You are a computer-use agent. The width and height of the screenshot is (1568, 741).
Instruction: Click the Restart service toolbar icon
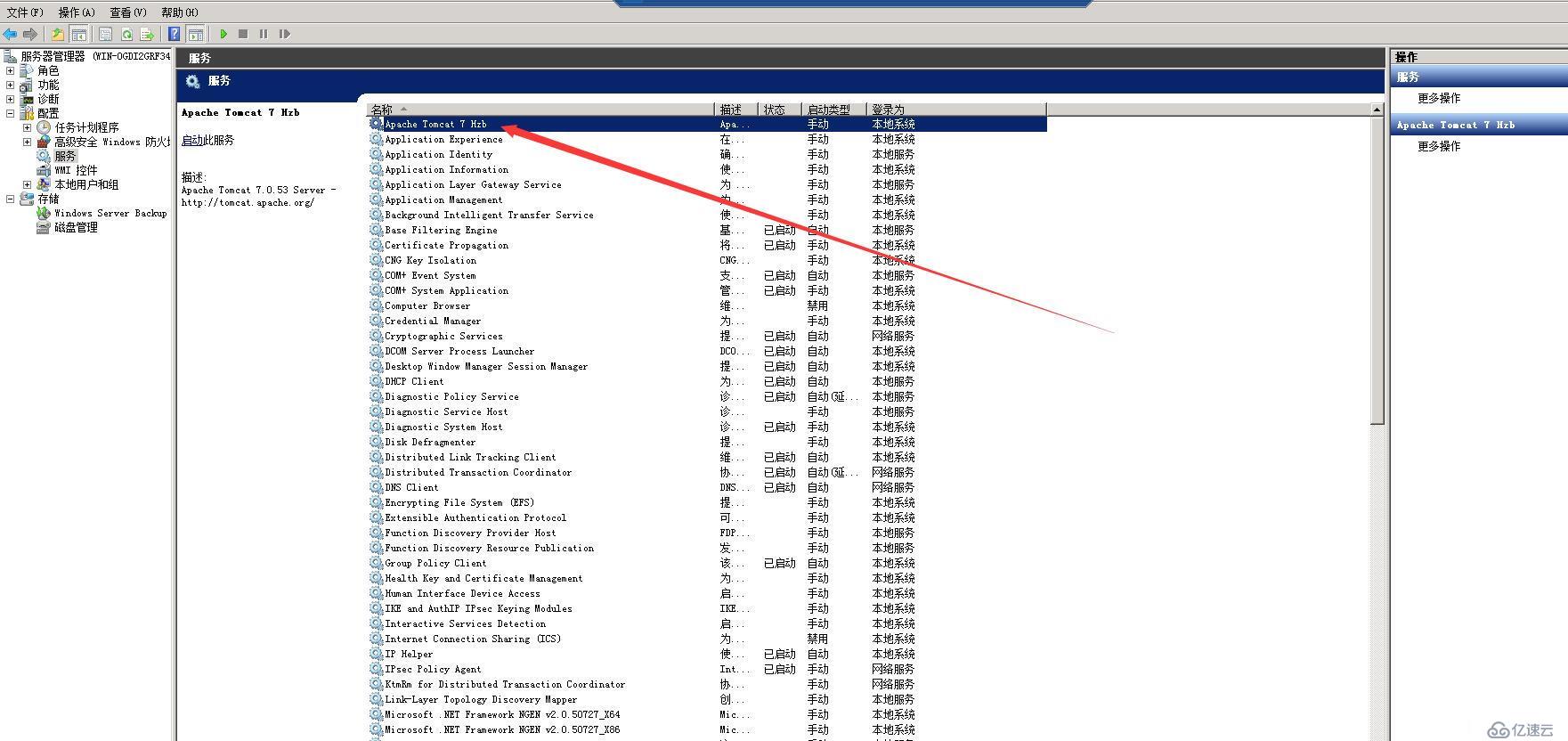(284, 34)
